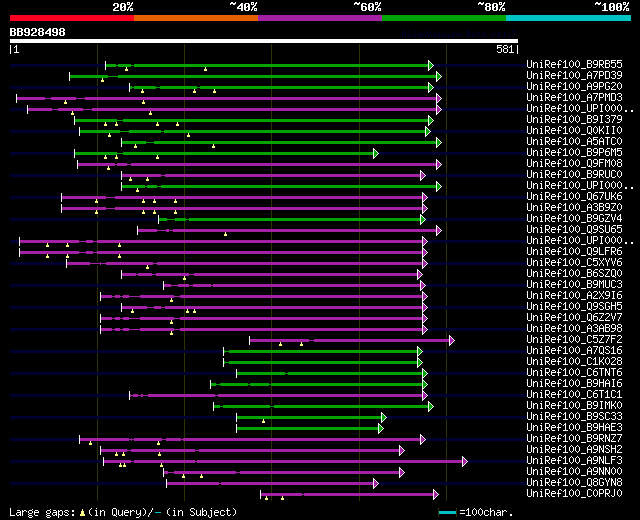The height and width of the screenshot is (520, 640).
Task: Select the query name BB928498
Action: click(x=38, y=32)
